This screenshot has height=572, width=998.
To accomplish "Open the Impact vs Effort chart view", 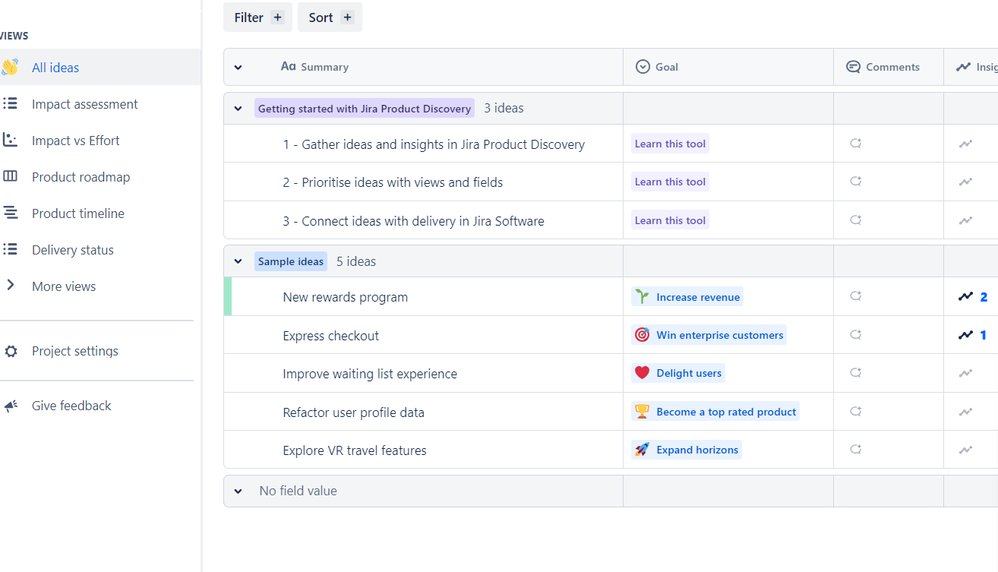I will (75, 141).
